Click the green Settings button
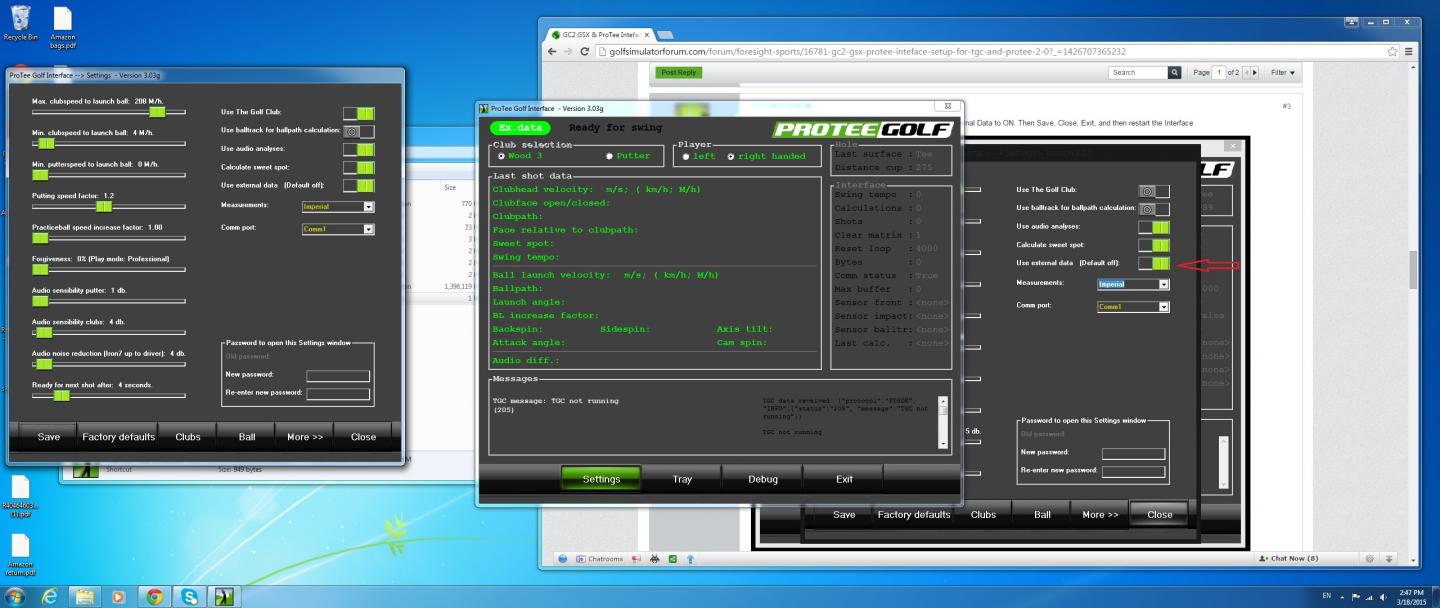Viewport: 1440px width, 608px height. coord(600,479)
